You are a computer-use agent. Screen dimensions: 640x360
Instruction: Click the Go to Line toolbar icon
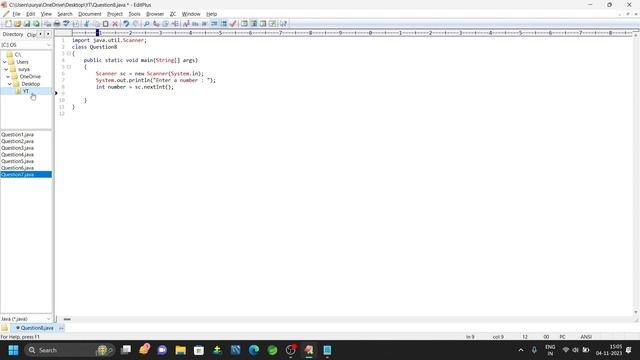tap(175, 24)
